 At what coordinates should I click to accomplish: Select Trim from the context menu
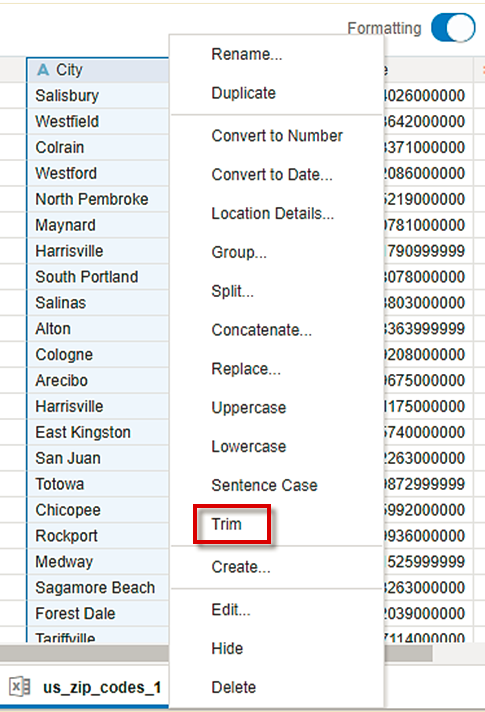pos(226,524)
